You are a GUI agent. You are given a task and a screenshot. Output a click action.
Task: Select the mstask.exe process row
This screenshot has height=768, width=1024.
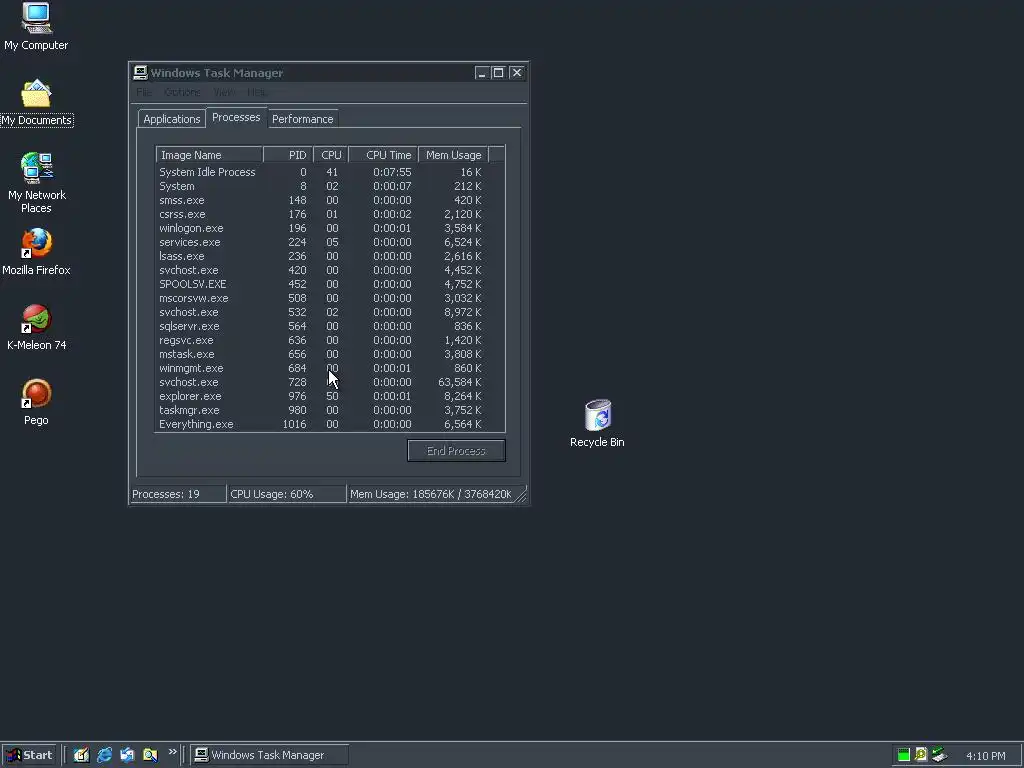coord(330,354)
